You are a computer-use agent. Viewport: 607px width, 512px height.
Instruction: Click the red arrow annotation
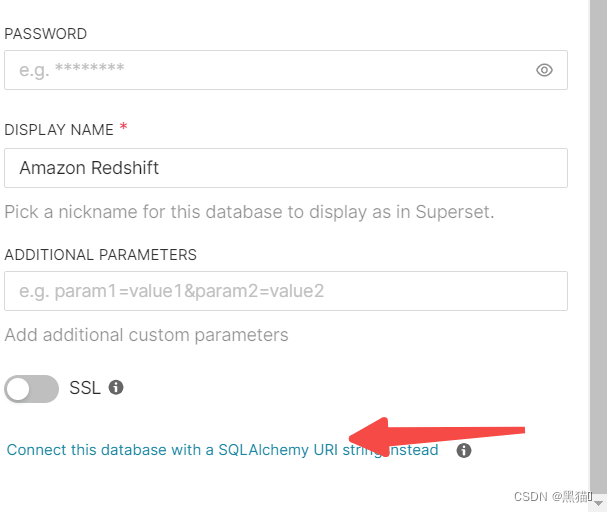click(437, 436)
